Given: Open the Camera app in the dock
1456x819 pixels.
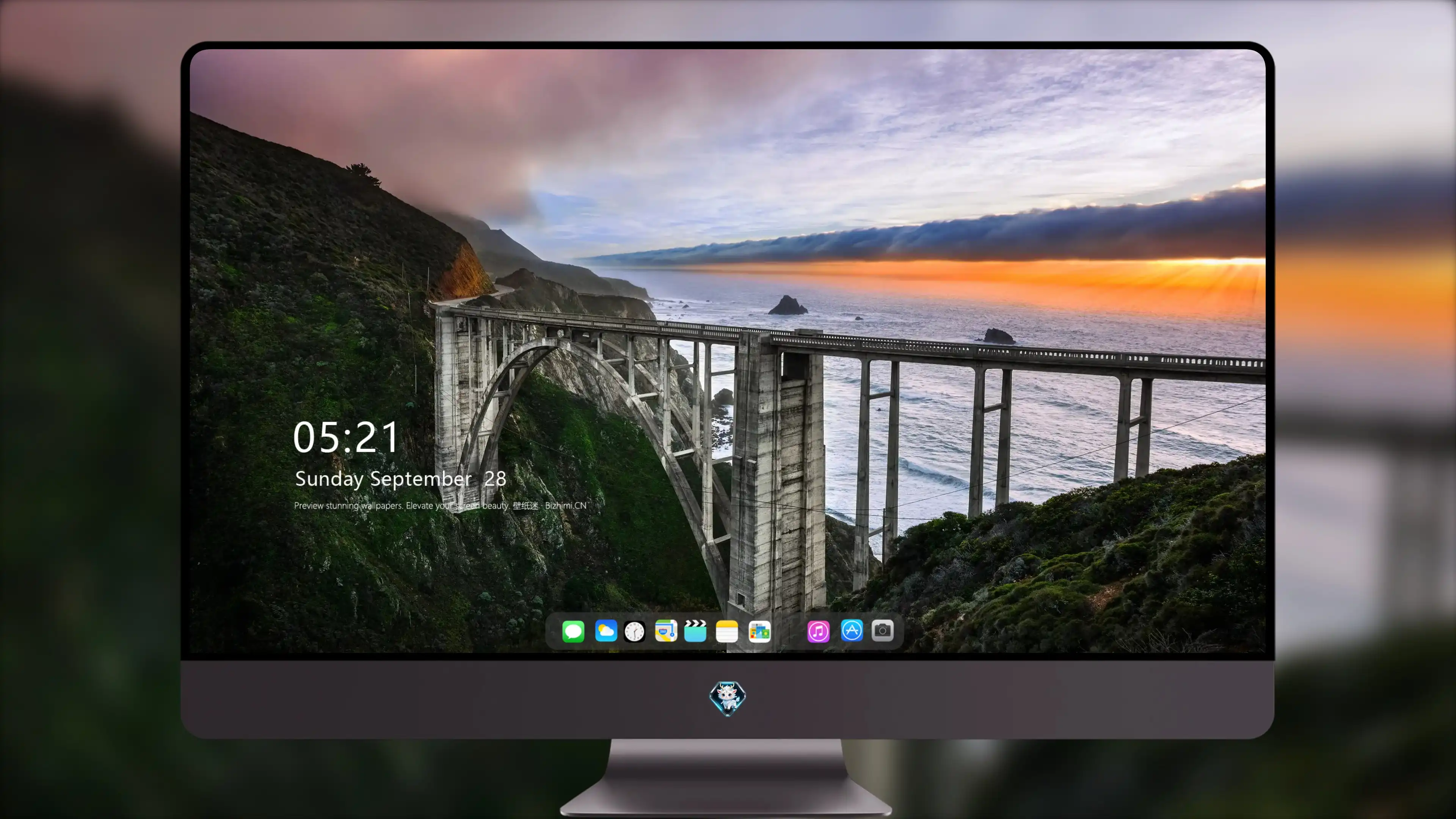Looking at the screenshot, I should click(x=882, y=631).
